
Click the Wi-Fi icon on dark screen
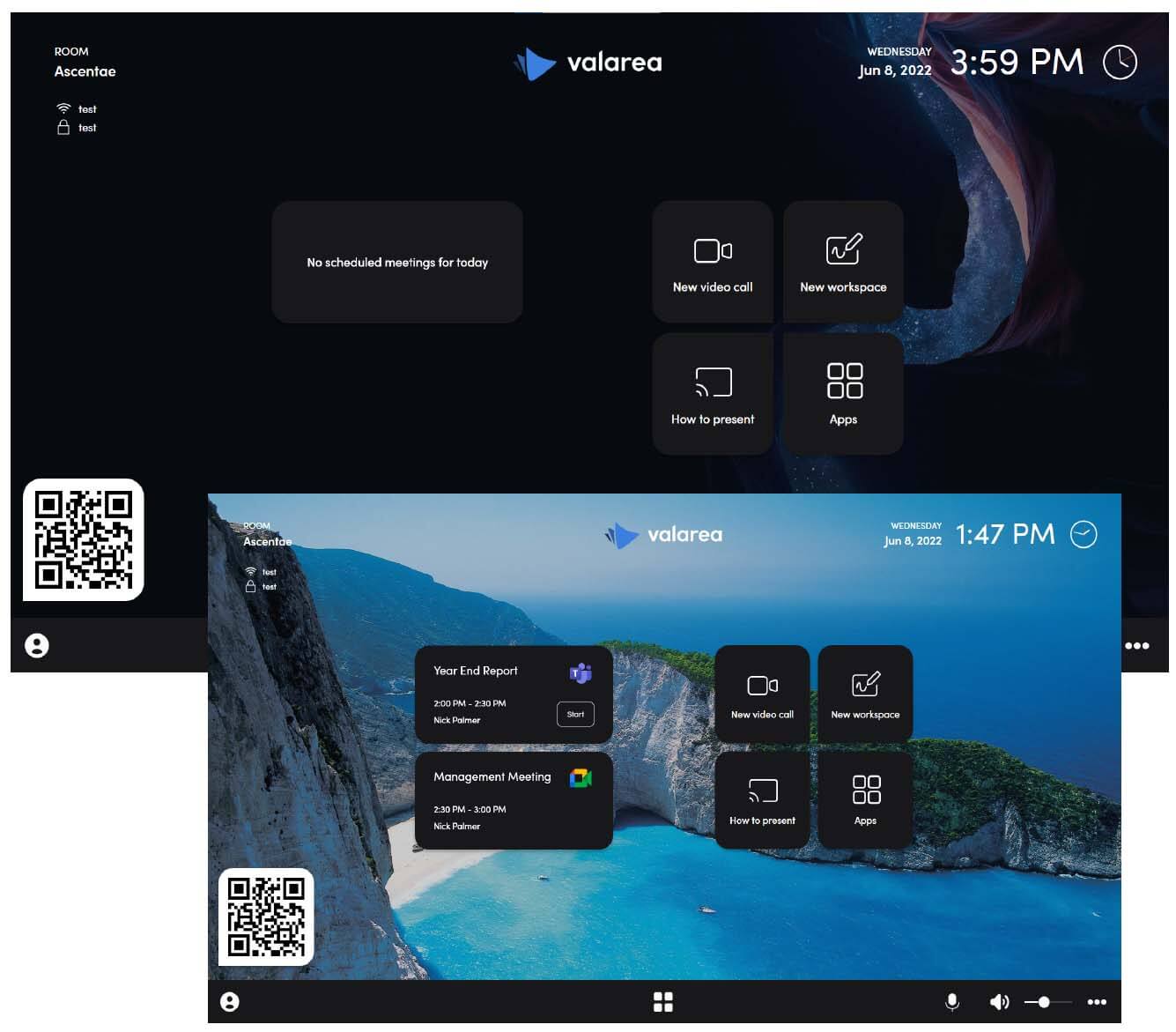click(63, 108)
